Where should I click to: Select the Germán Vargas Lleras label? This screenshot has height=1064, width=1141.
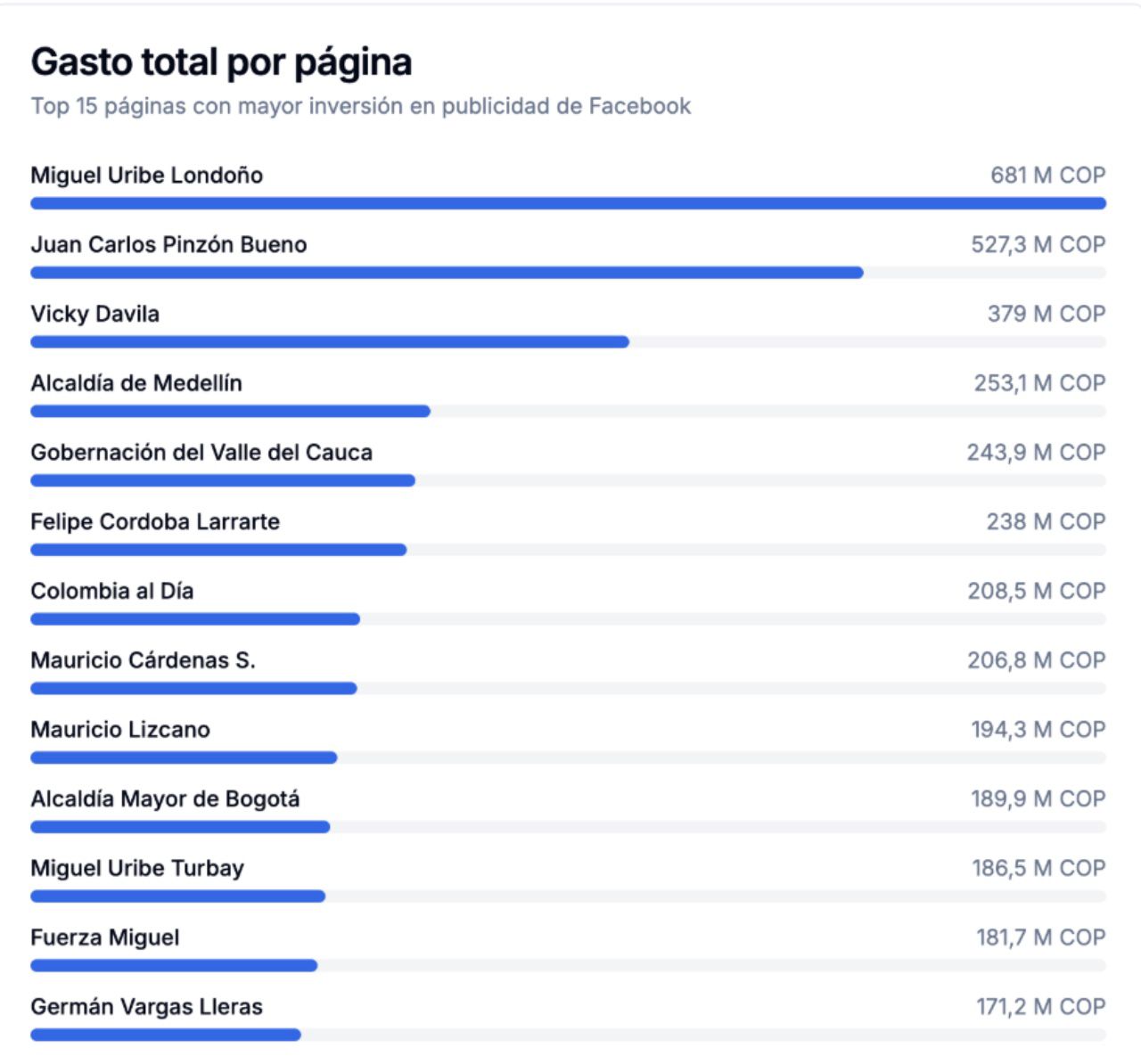tap(146, 1007)
